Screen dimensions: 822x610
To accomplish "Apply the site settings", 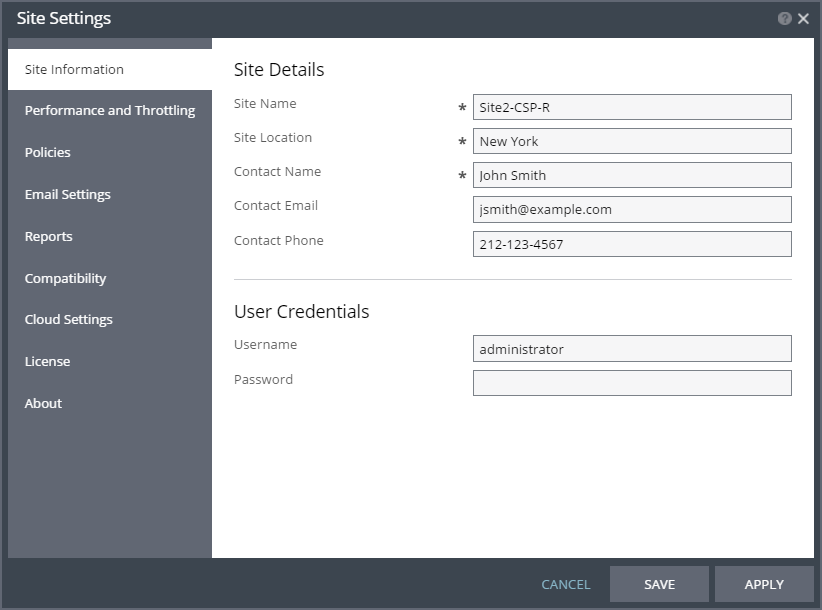I will [x=764, y=584].
